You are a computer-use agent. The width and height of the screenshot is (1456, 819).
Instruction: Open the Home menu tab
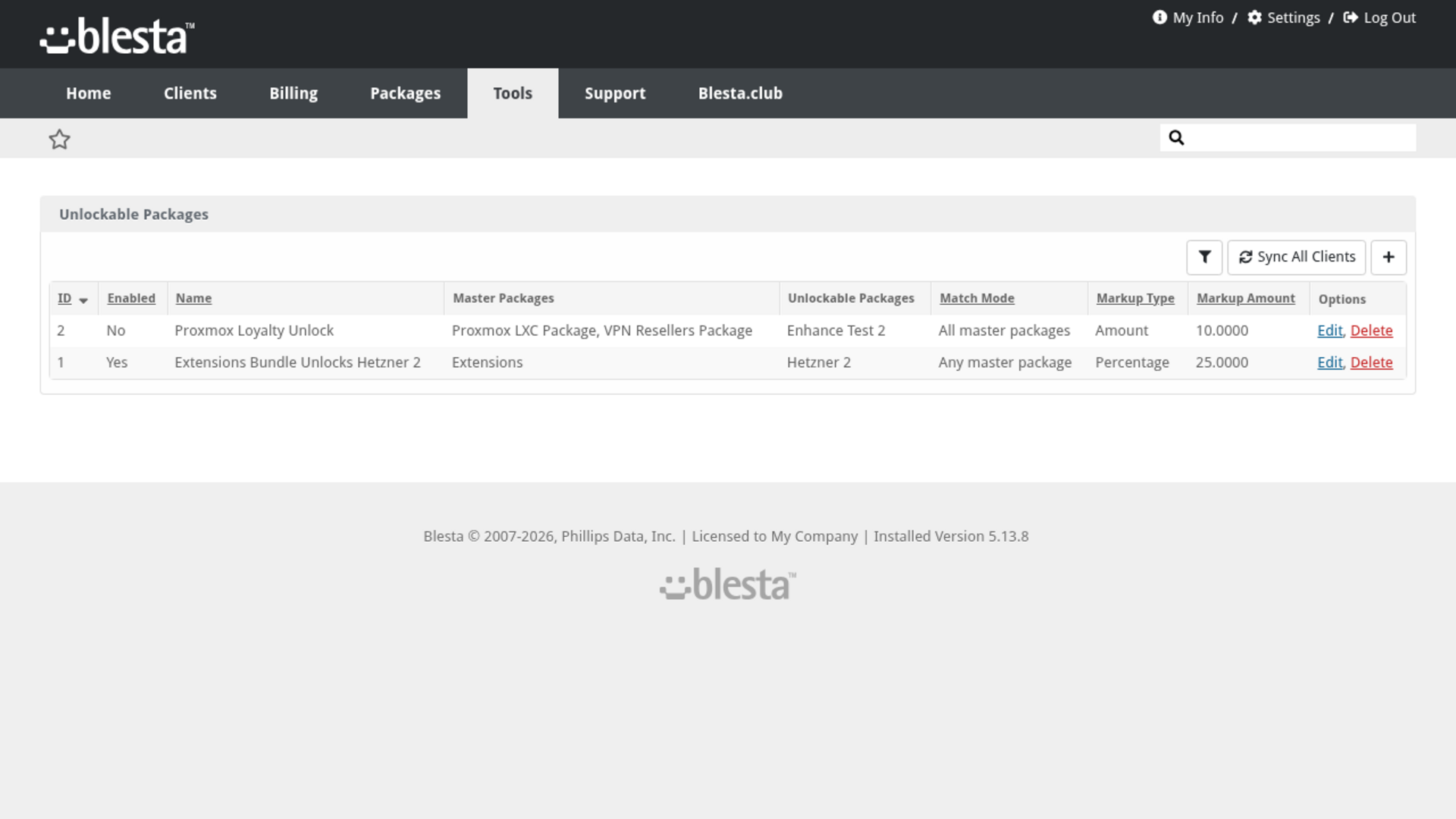pos(89,93)
